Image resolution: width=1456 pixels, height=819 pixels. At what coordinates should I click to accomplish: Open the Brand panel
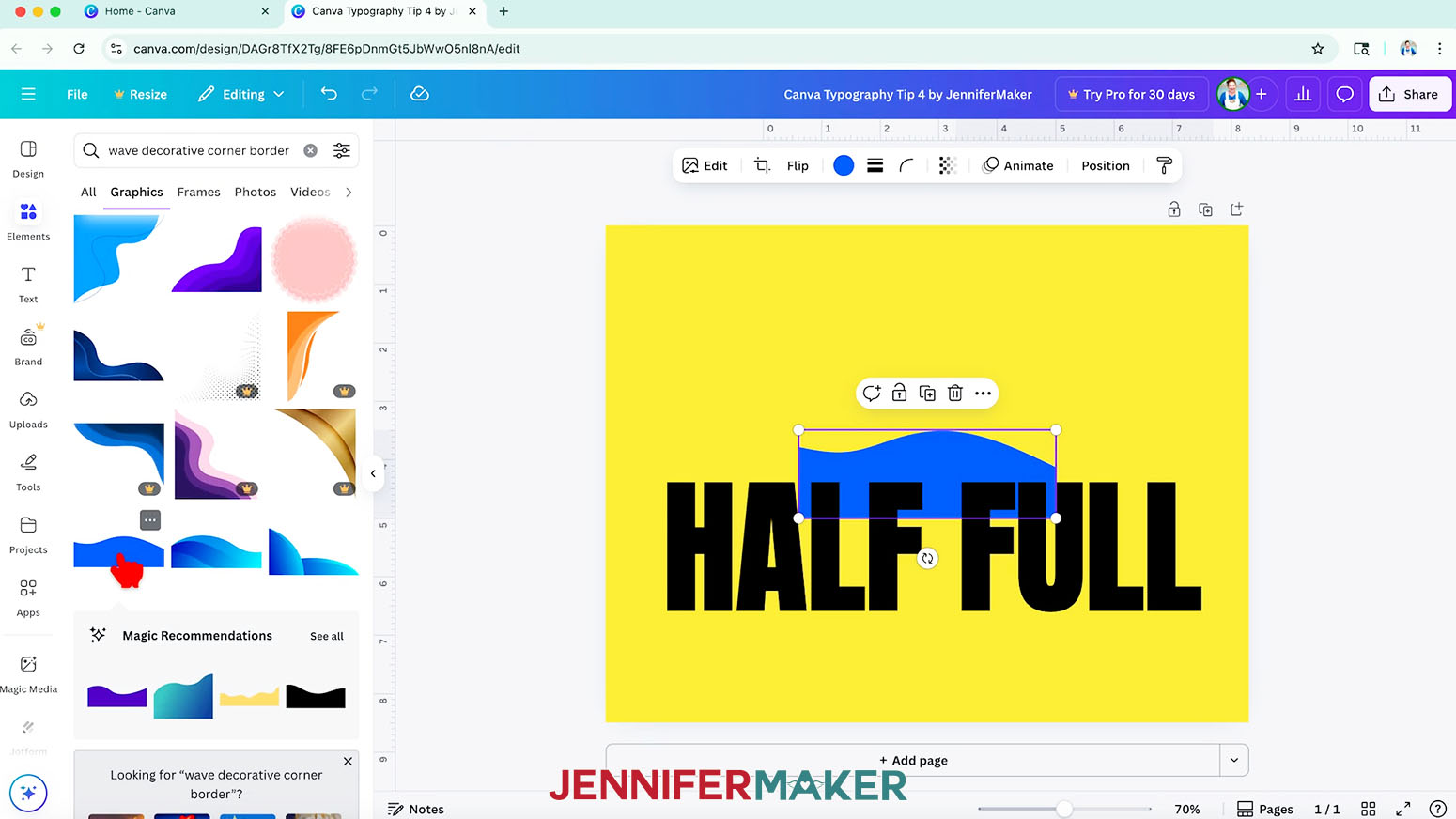point(28,348)
